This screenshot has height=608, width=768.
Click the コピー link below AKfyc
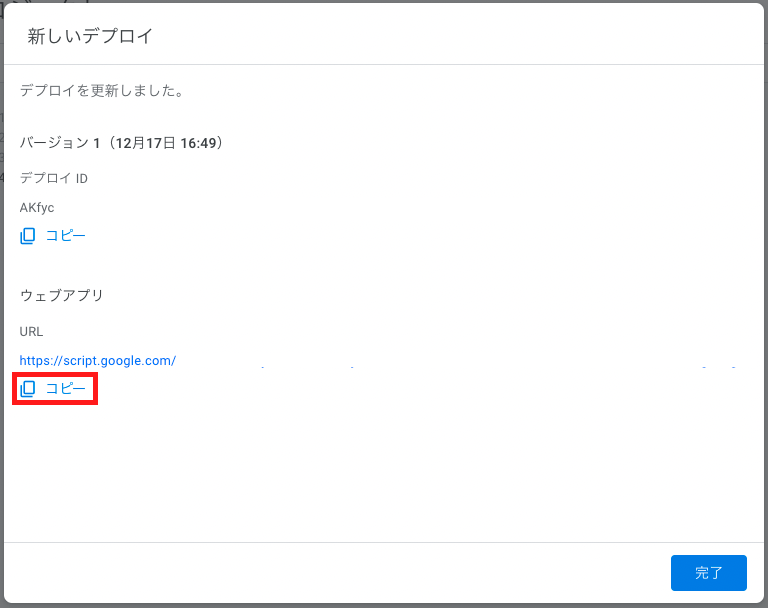[x=66, y=236]
